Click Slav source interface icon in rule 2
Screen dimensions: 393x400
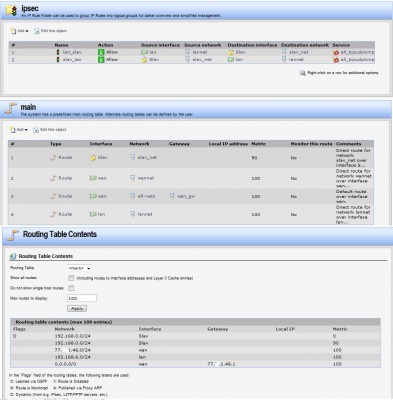click(144, 60)
